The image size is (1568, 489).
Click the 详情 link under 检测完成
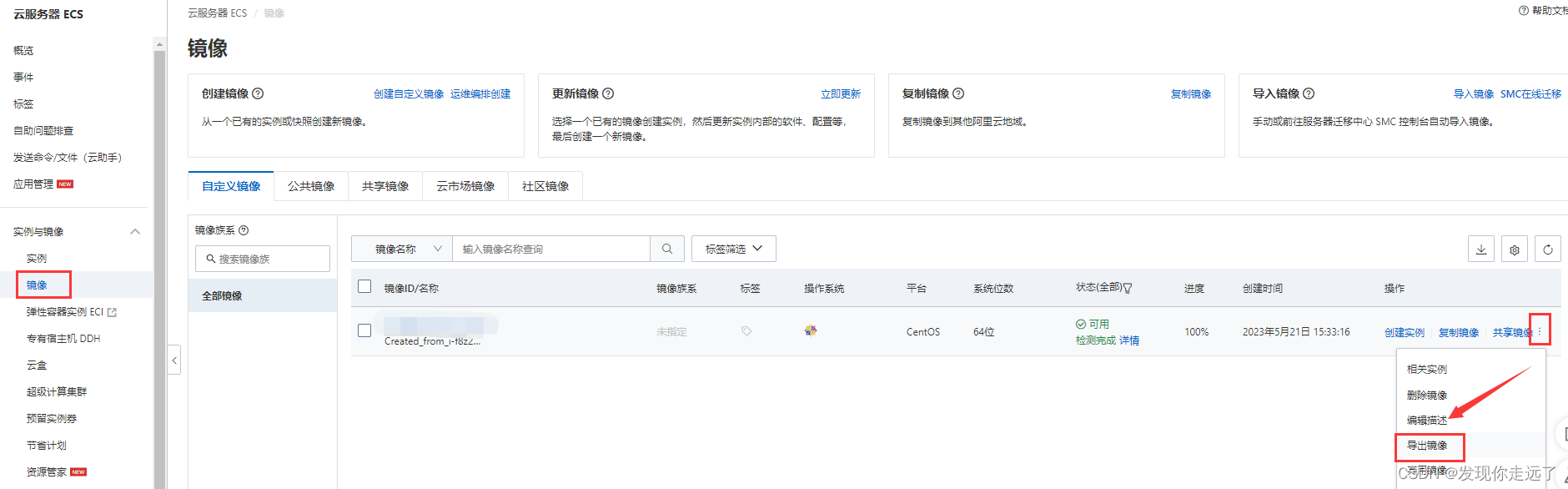point(1129,340)
